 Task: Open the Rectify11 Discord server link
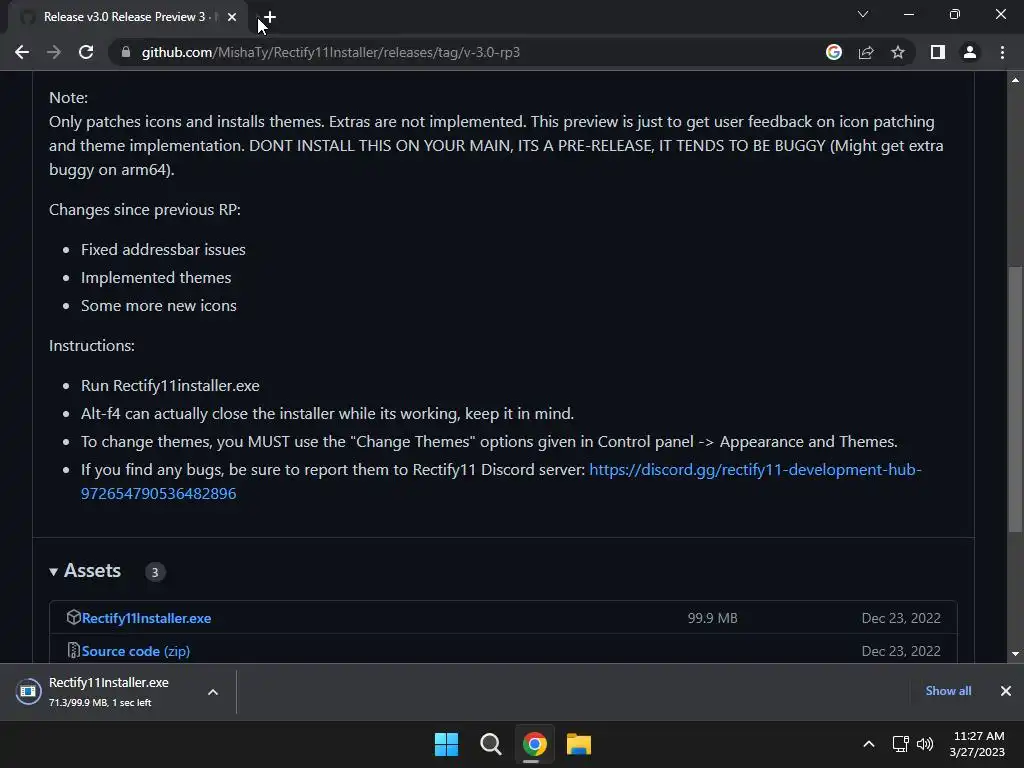501,481
